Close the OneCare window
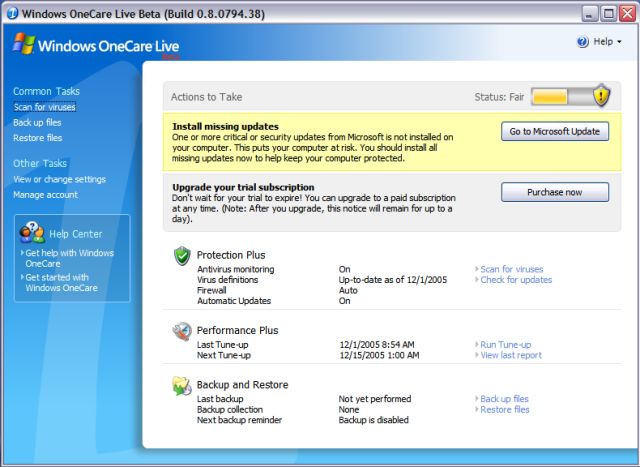The image size is (640, 467). 627,14
